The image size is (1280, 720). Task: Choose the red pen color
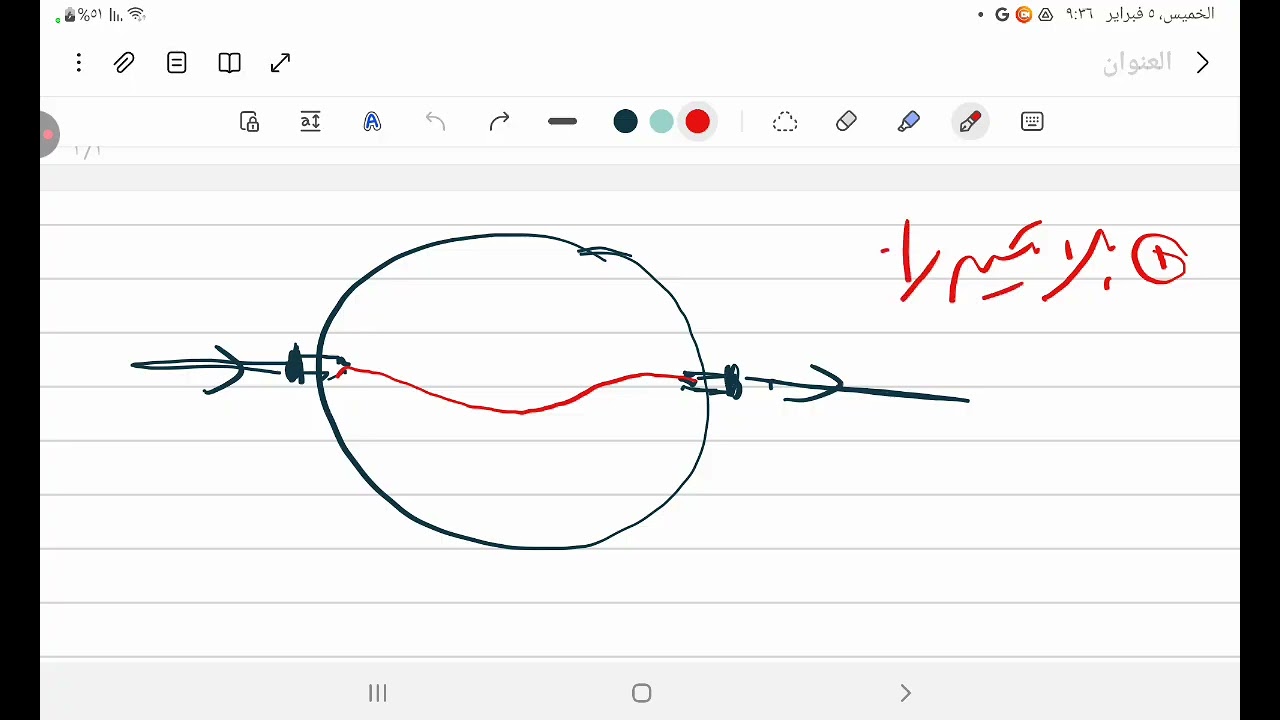pos(698,122)
